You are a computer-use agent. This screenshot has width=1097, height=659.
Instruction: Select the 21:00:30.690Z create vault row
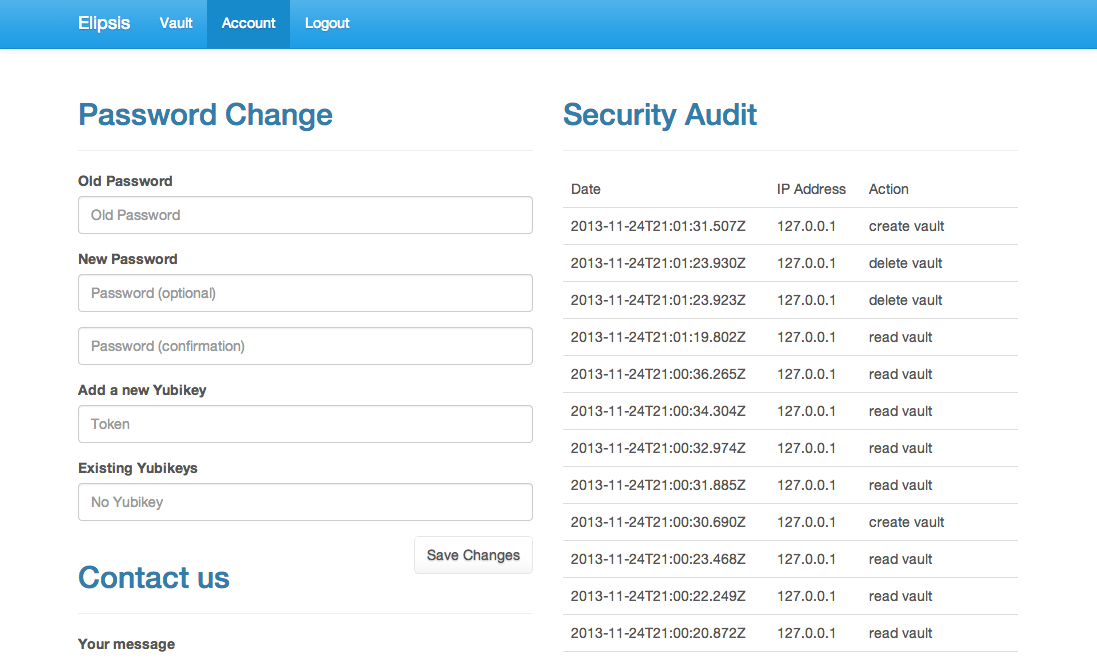pyautogui.click(x=790, y=522)
